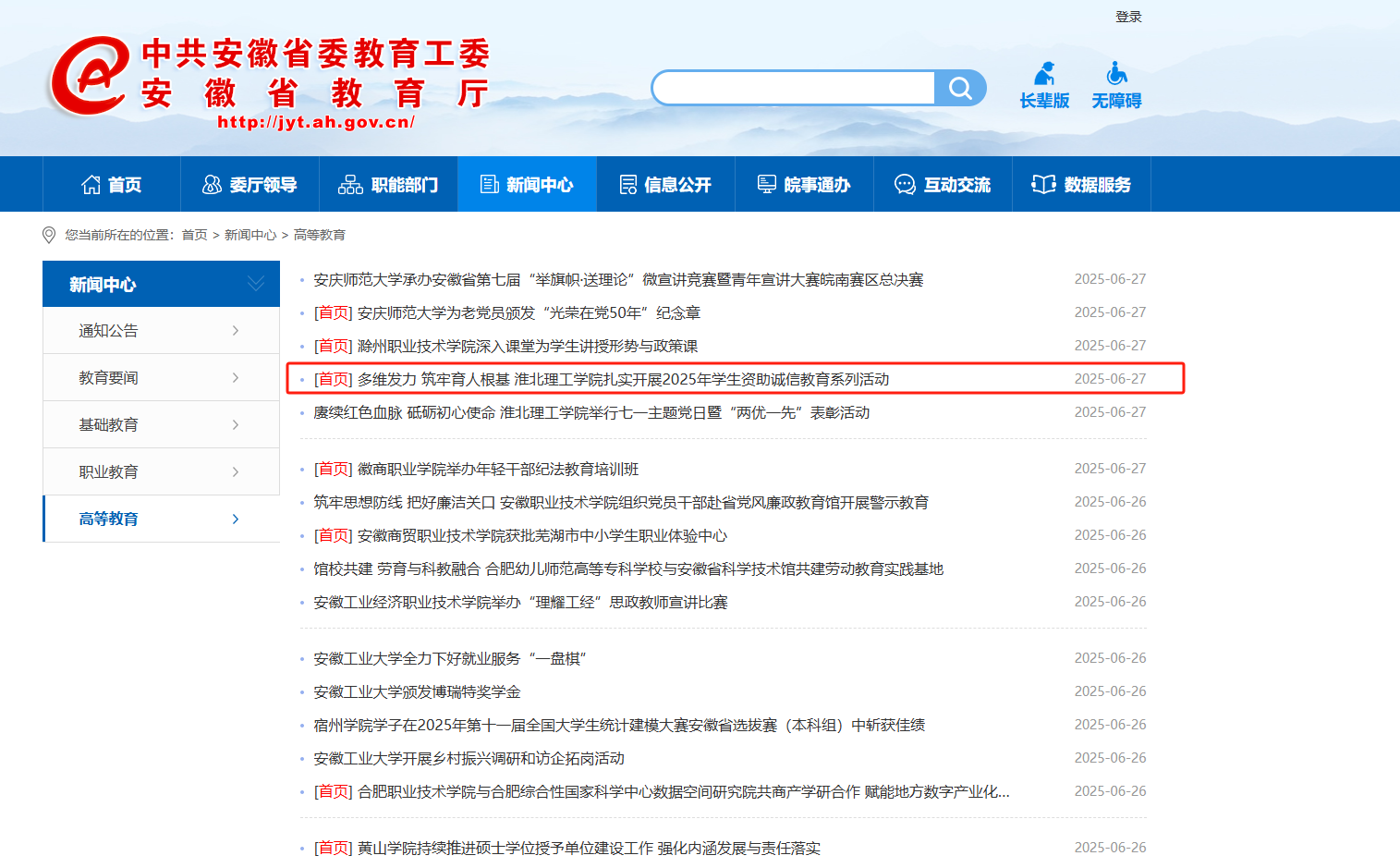Screen dimensions: 1400x868
Task: Click the 互动交流 chat bubble icon
Action: point(905,185)
